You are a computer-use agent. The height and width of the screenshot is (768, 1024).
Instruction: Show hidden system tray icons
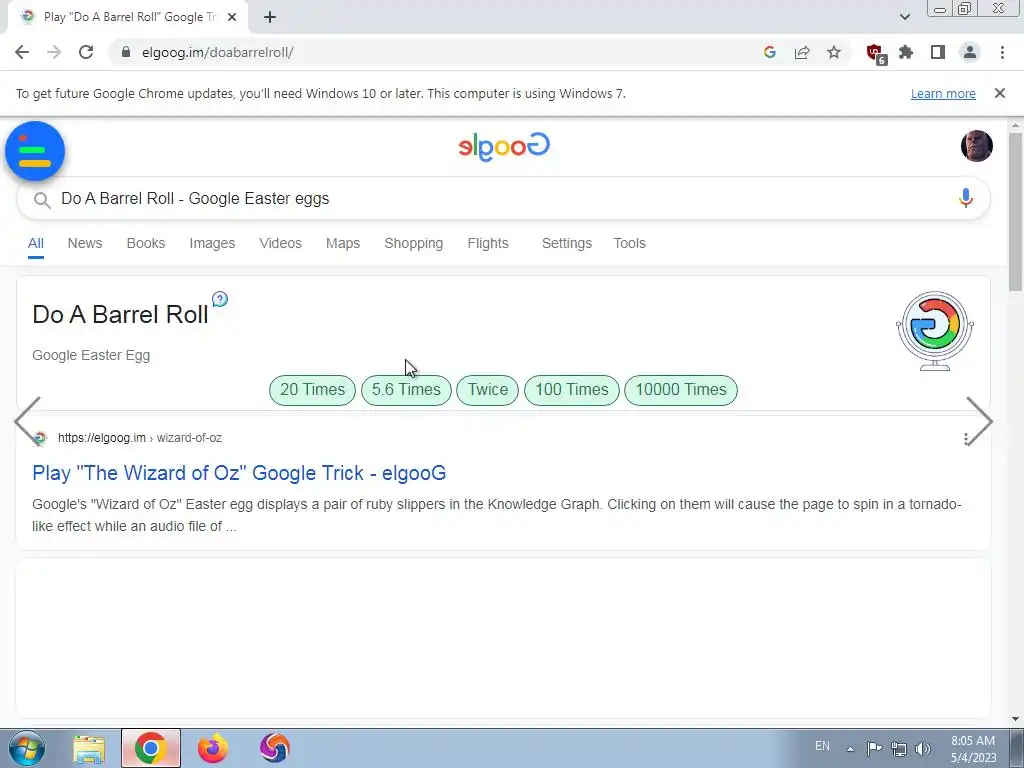point(850,749)
